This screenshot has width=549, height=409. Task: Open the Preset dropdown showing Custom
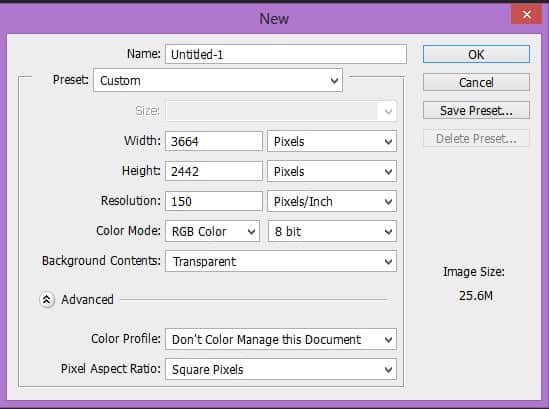[x=218, y=81]
